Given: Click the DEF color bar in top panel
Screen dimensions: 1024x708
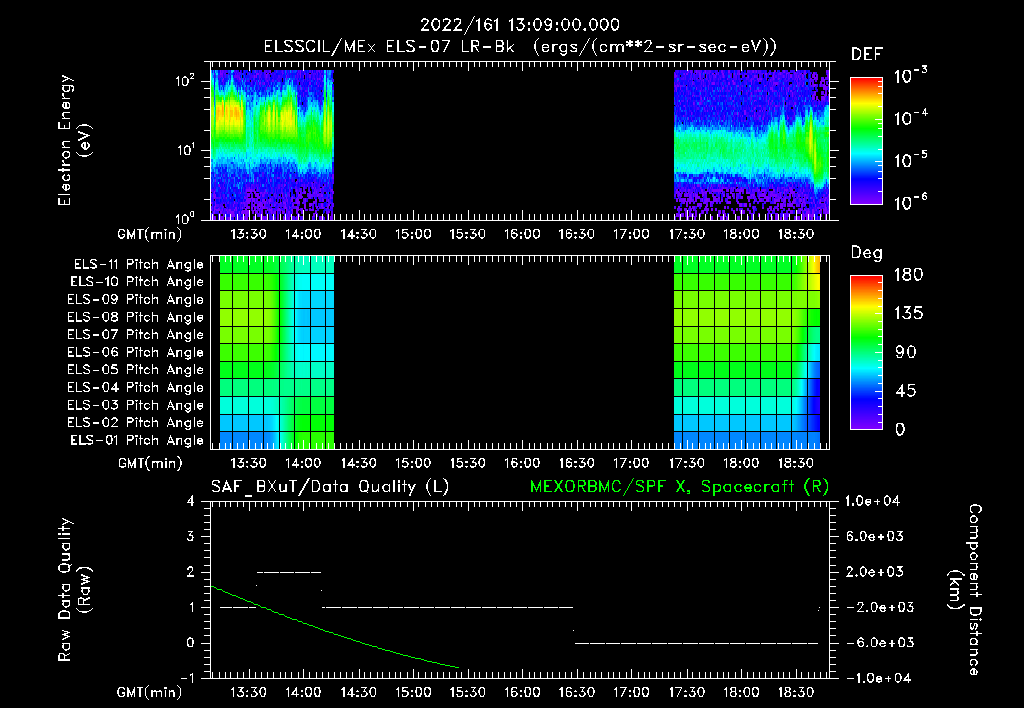Looking at the screenshot, I should (x=866, y=141).
